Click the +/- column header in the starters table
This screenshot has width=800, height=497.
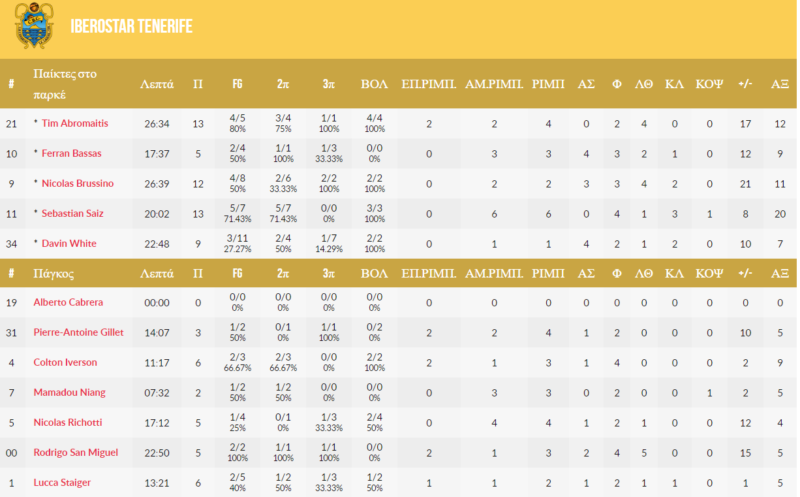click(744, 84)
